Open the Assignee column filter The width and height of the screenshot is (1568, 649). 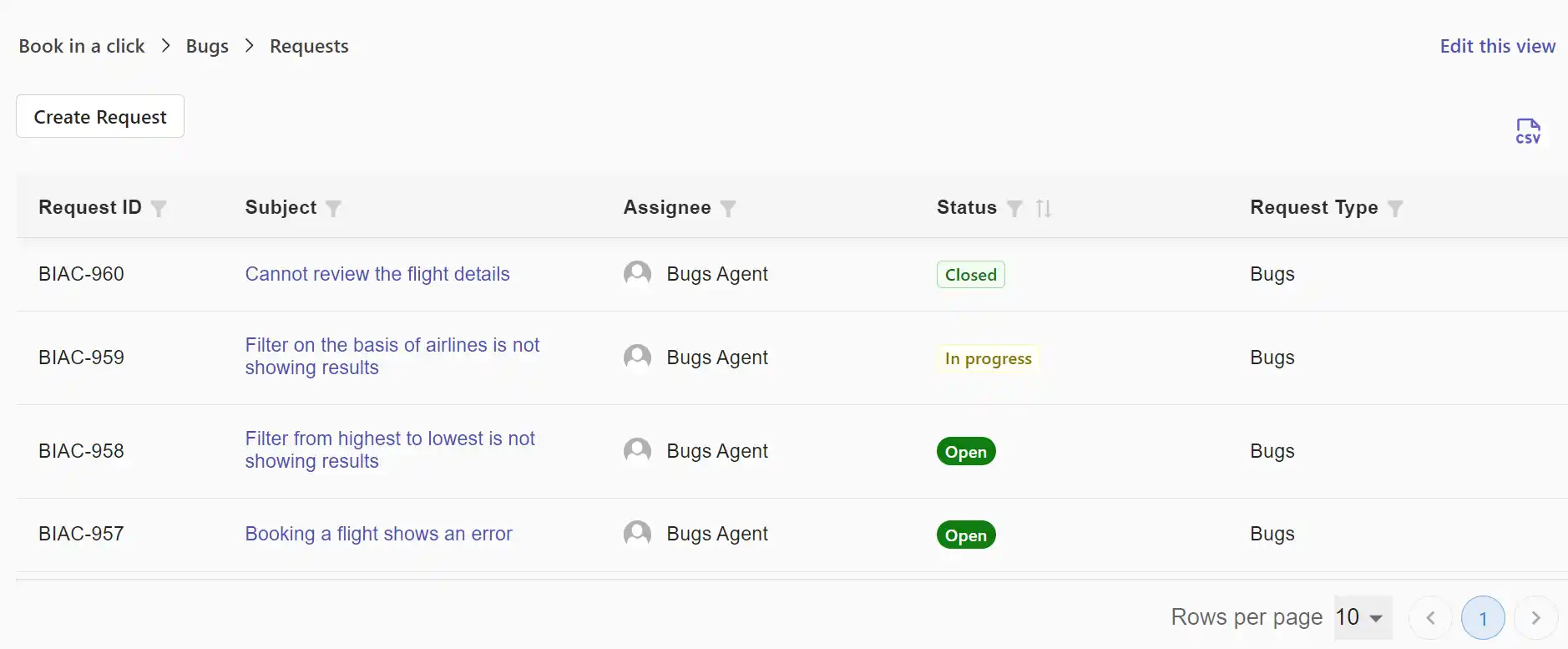pyautogui.click(x=728, y=208)
